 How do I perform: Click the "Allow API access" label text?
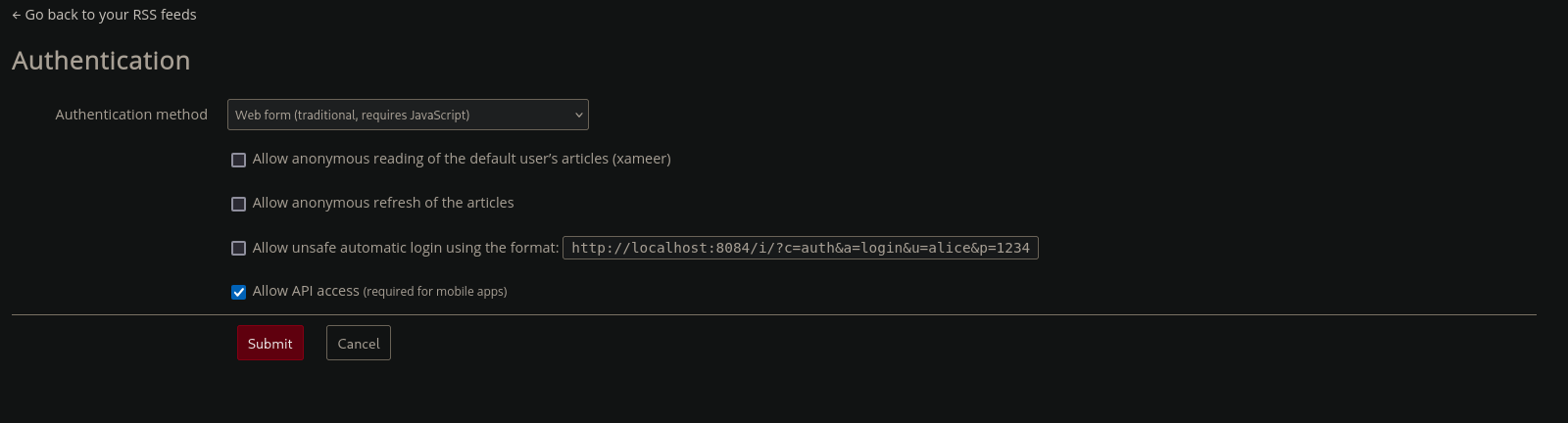[306, 291]
